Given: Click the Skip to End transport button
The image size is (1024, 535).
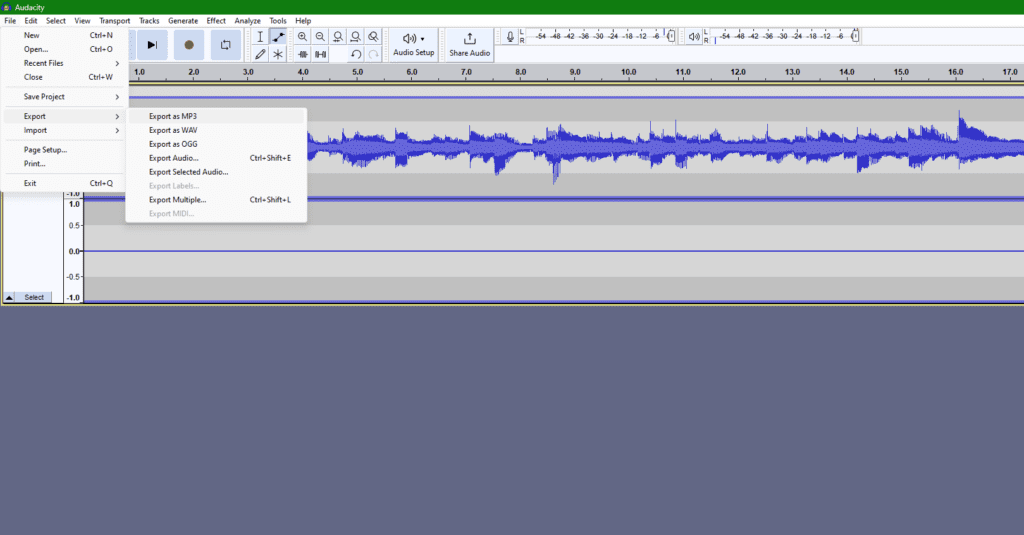Looking at the screenshot, I should pyautogui.click(x=152, y=45).
